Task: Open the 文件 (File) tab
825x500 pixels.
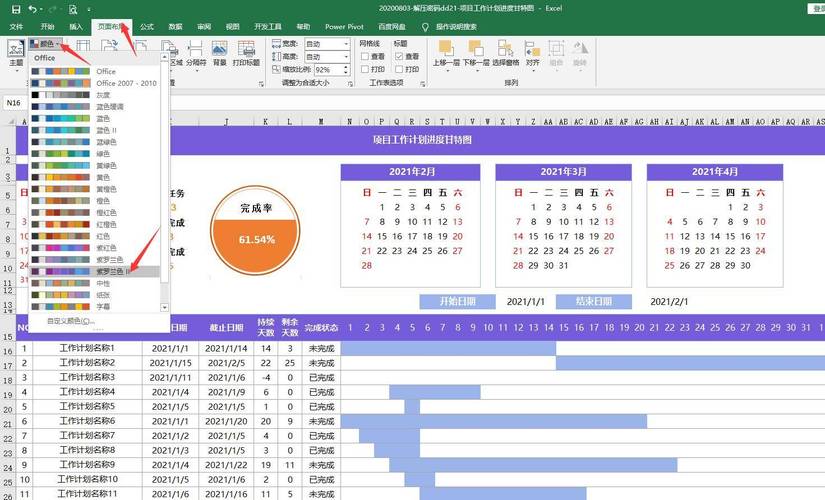Action: coord(16,27)
